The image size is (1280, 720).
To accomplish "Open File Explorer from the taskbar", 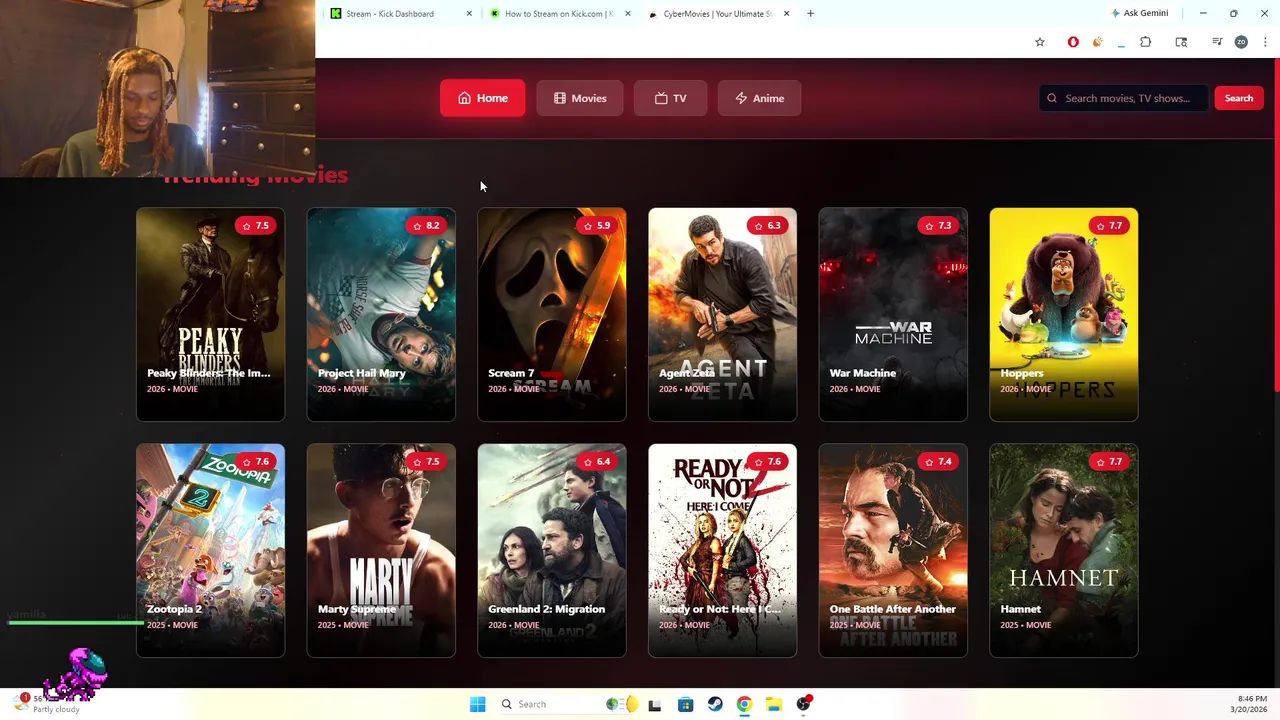I will tap(774, 704).
